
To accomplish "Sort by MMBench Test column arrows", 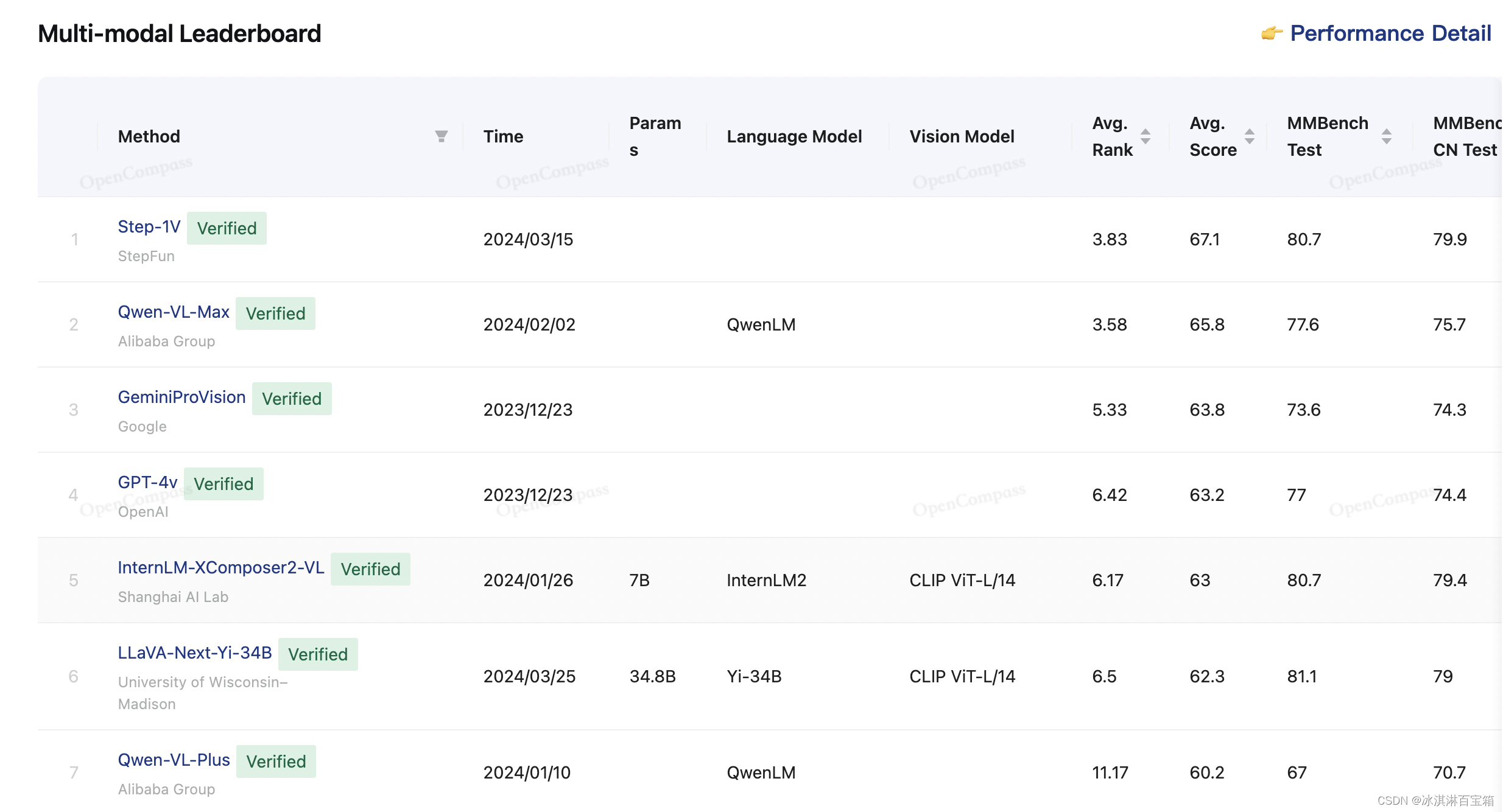I will [x=1387, y=136].
